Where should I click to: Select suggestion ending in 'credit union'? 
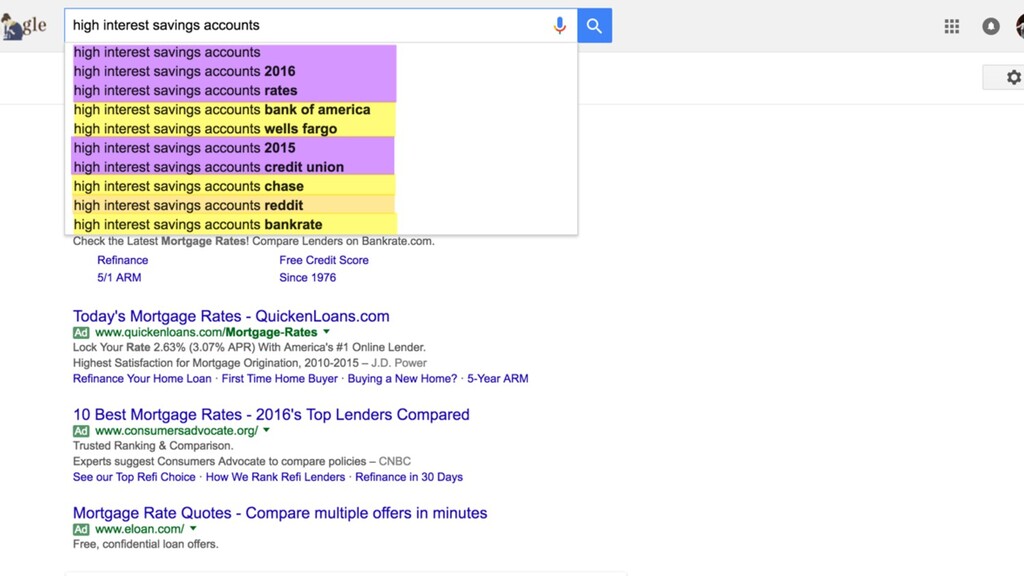tap(321, 167)
